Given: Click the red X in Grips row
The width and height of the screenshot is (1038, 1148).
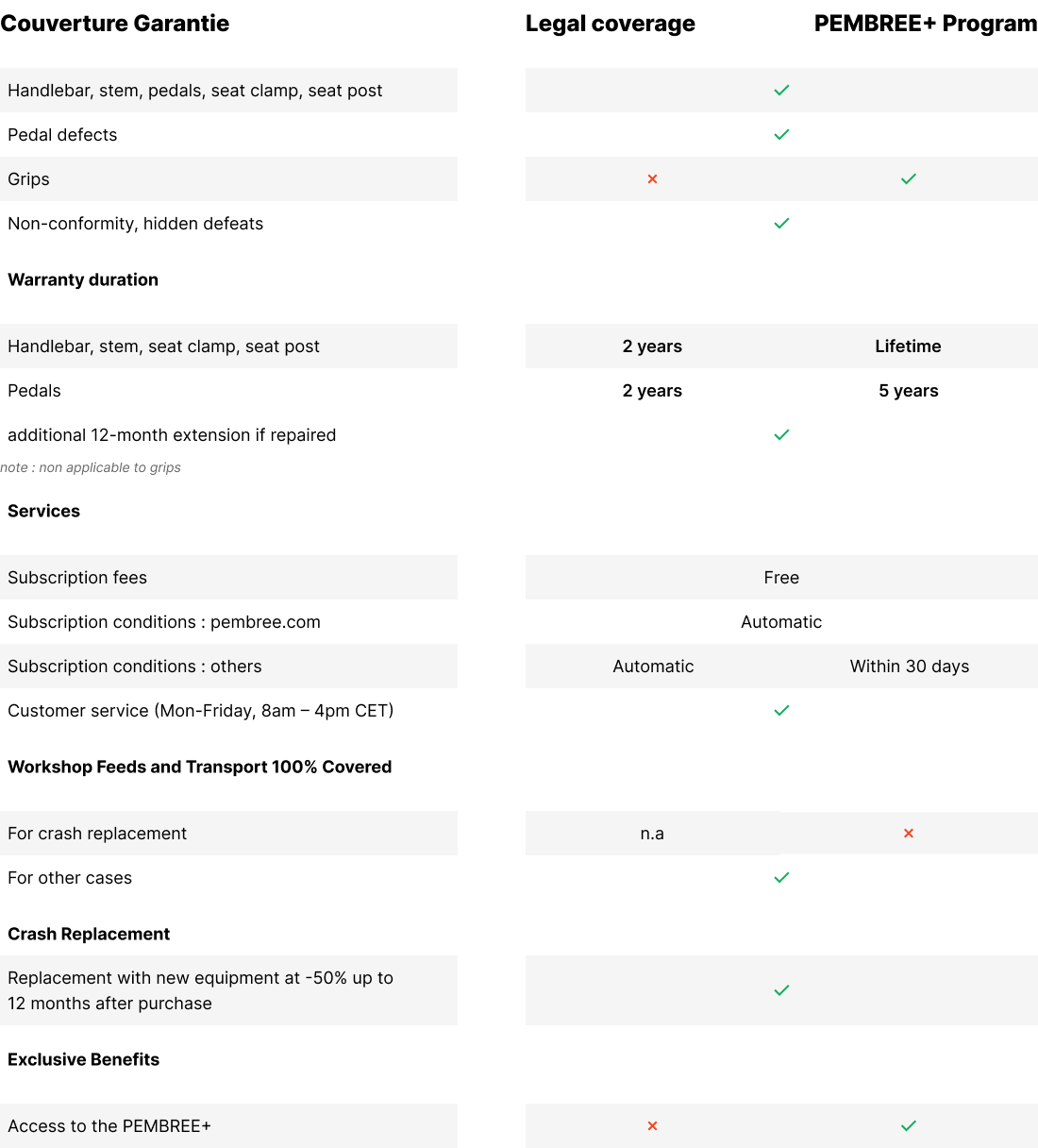Looking at the screenshot, I should point(652,179).
